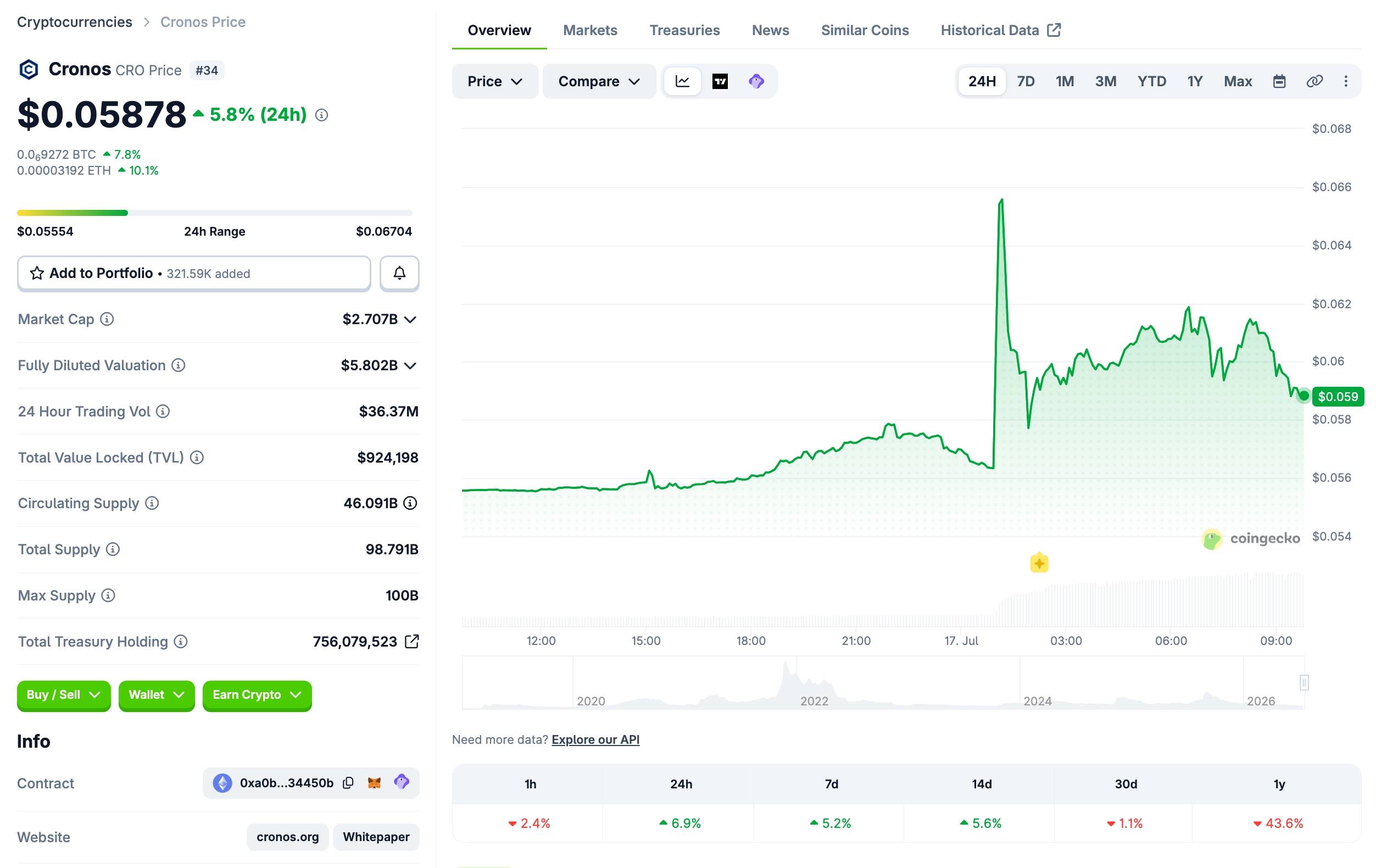The height and width of the screenshot is (868, 1376).
Task: Expand the Fully Diluted Valuation chevron
Action: click(x=410, y=366)
